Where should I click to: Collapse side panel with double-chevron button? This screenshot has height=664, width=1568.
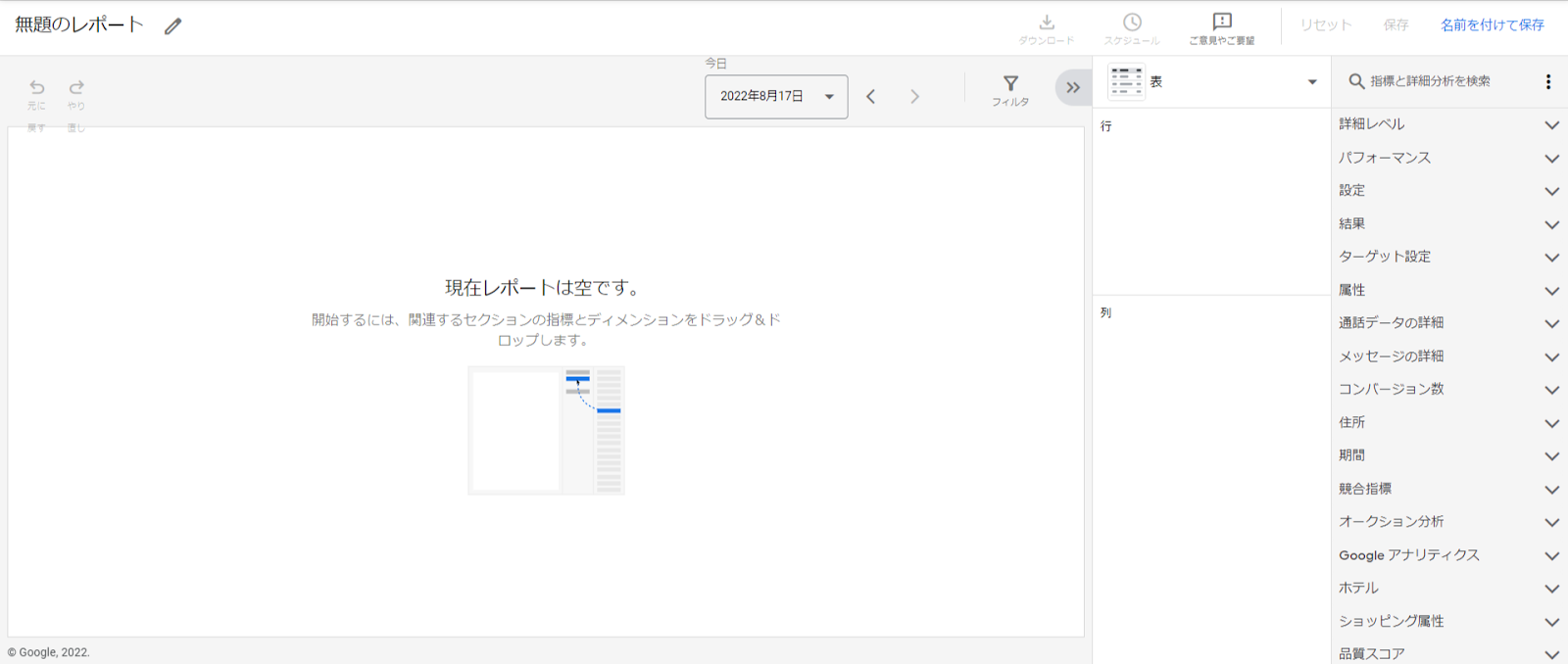point(1073,87)
